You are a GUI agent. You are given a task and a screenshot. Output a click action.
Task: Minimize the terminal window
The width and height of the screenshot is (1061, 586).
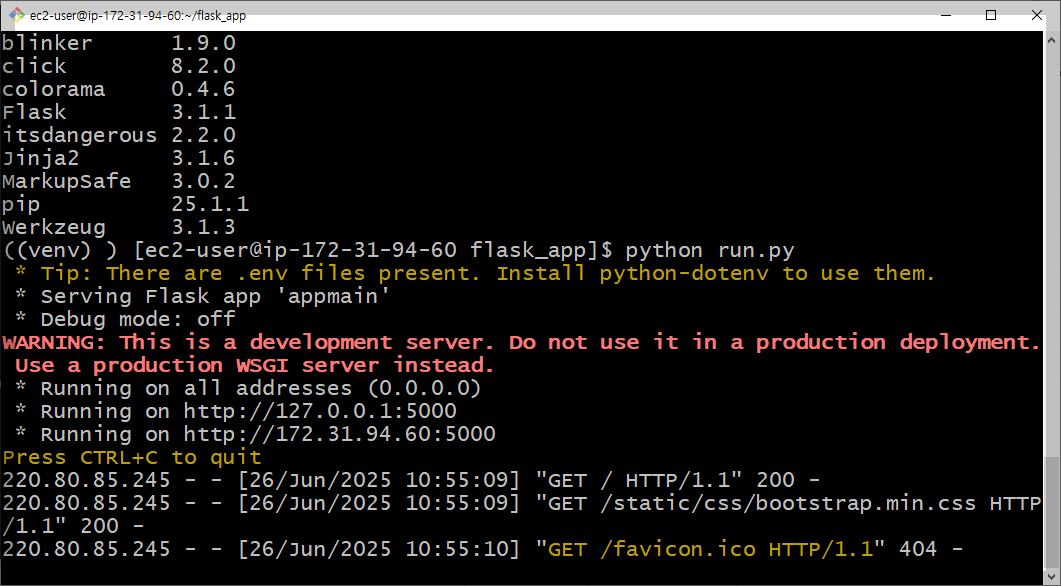946,15
